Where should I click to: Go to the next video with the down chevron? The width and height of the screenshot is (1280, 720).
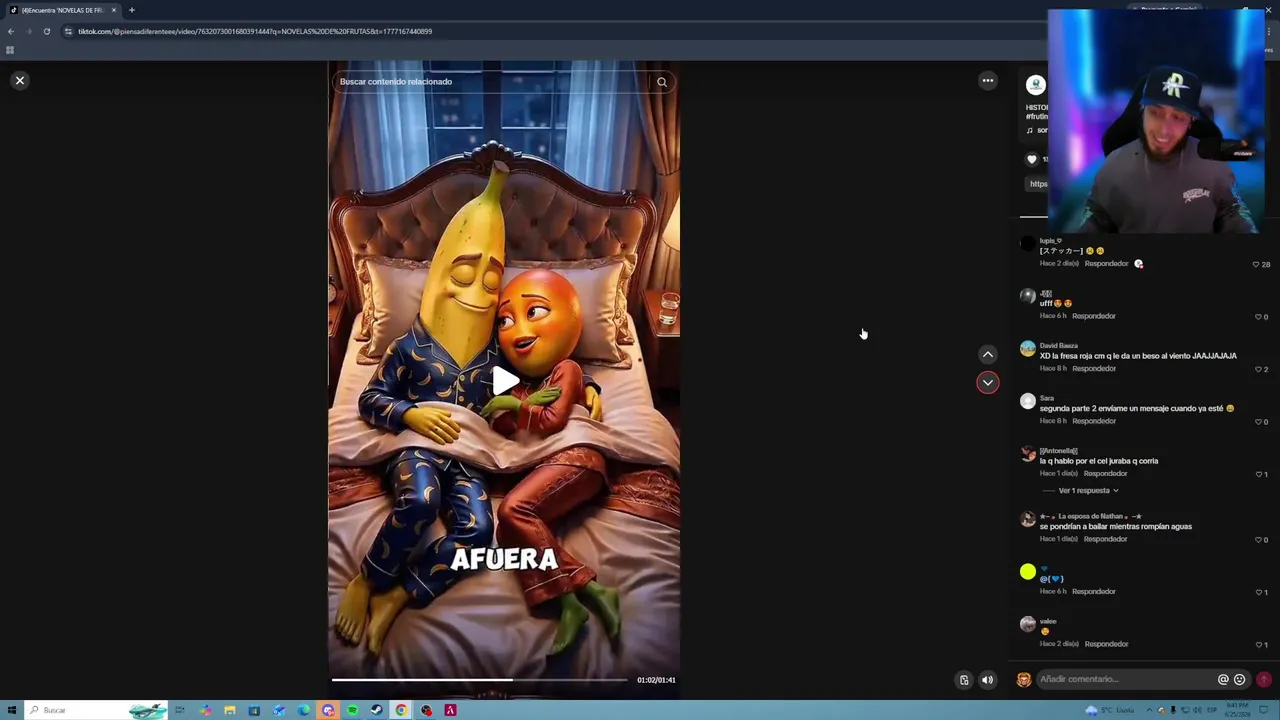click(x=987, y=382)
